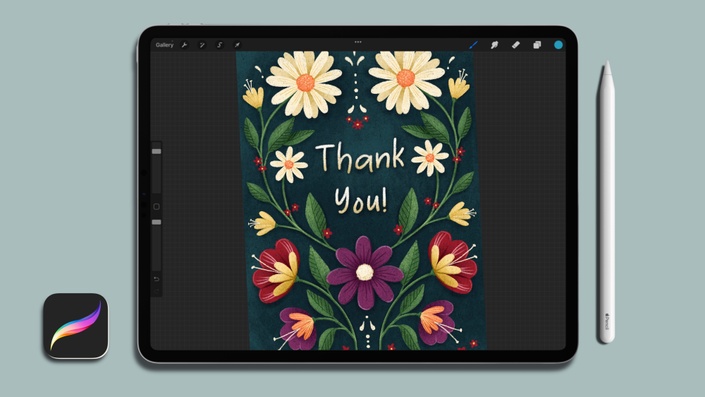Image resolution: width=705 pixels, height=397 pixels.
Task: Click the "You!" lettering on canvas
Action: (x=361, y=200)
